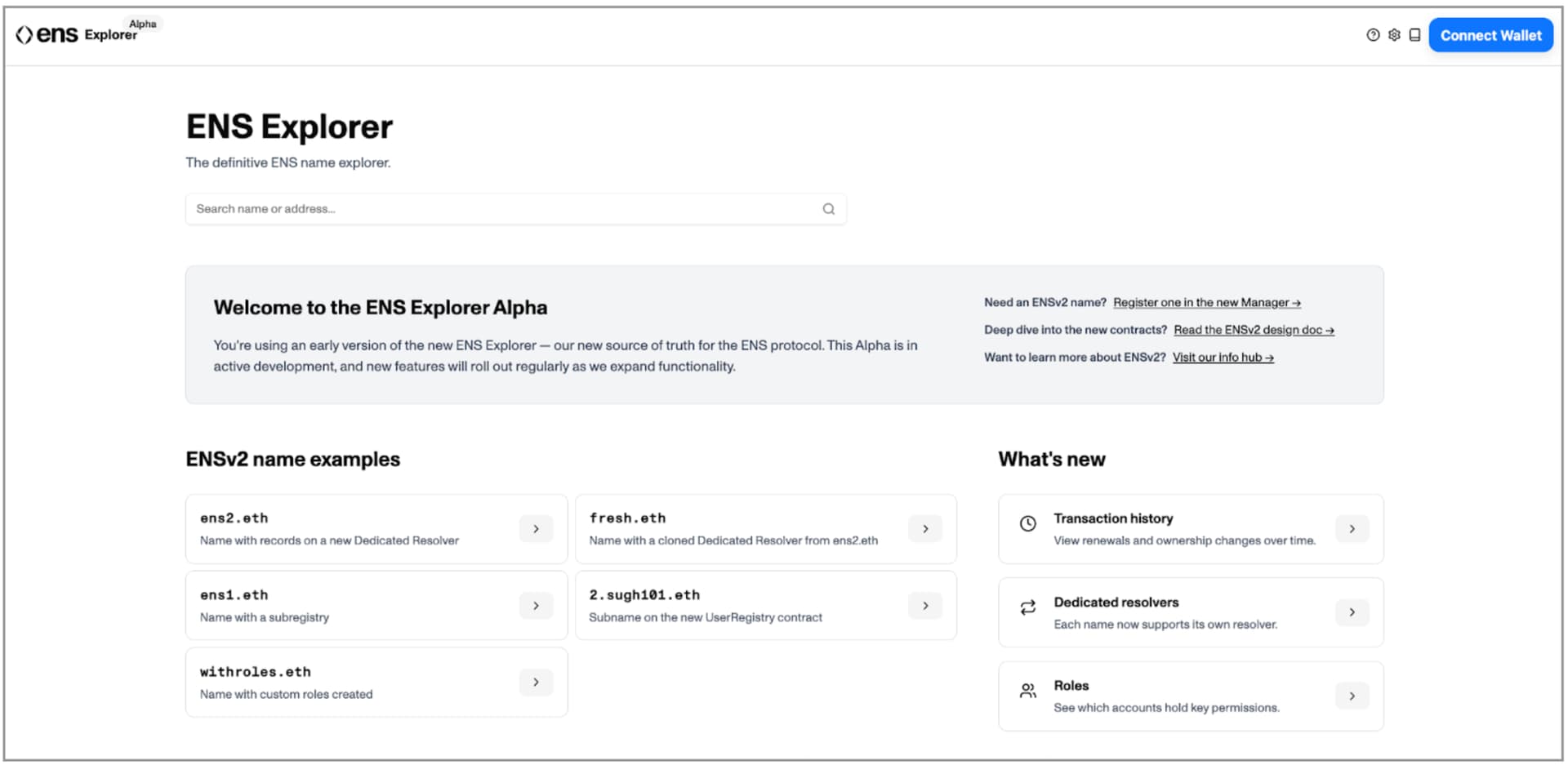Click the Transaction history clock icon
Image resolution: width=1568 pixels, height=765 pixels.
[1027, 524]
